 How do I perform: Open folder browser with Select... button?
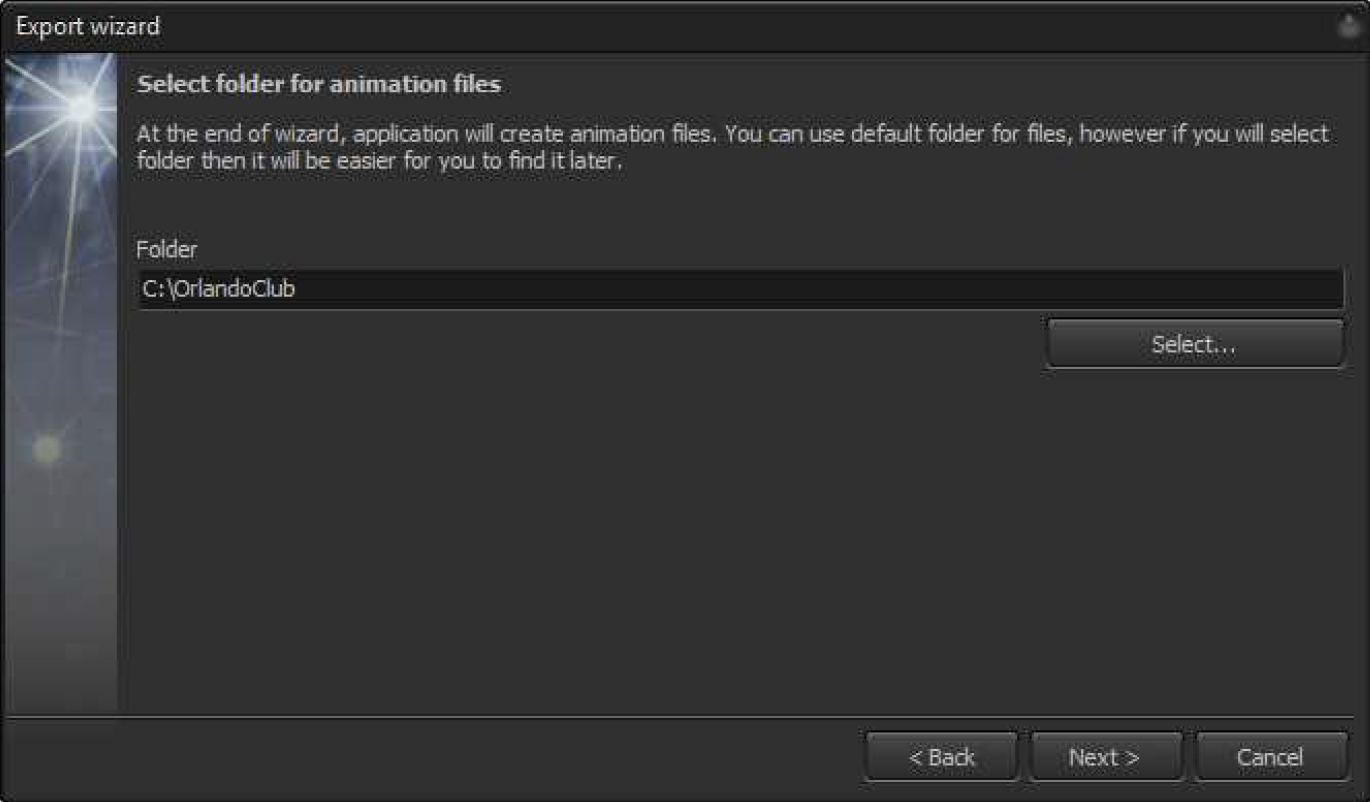click(1194, 344)
